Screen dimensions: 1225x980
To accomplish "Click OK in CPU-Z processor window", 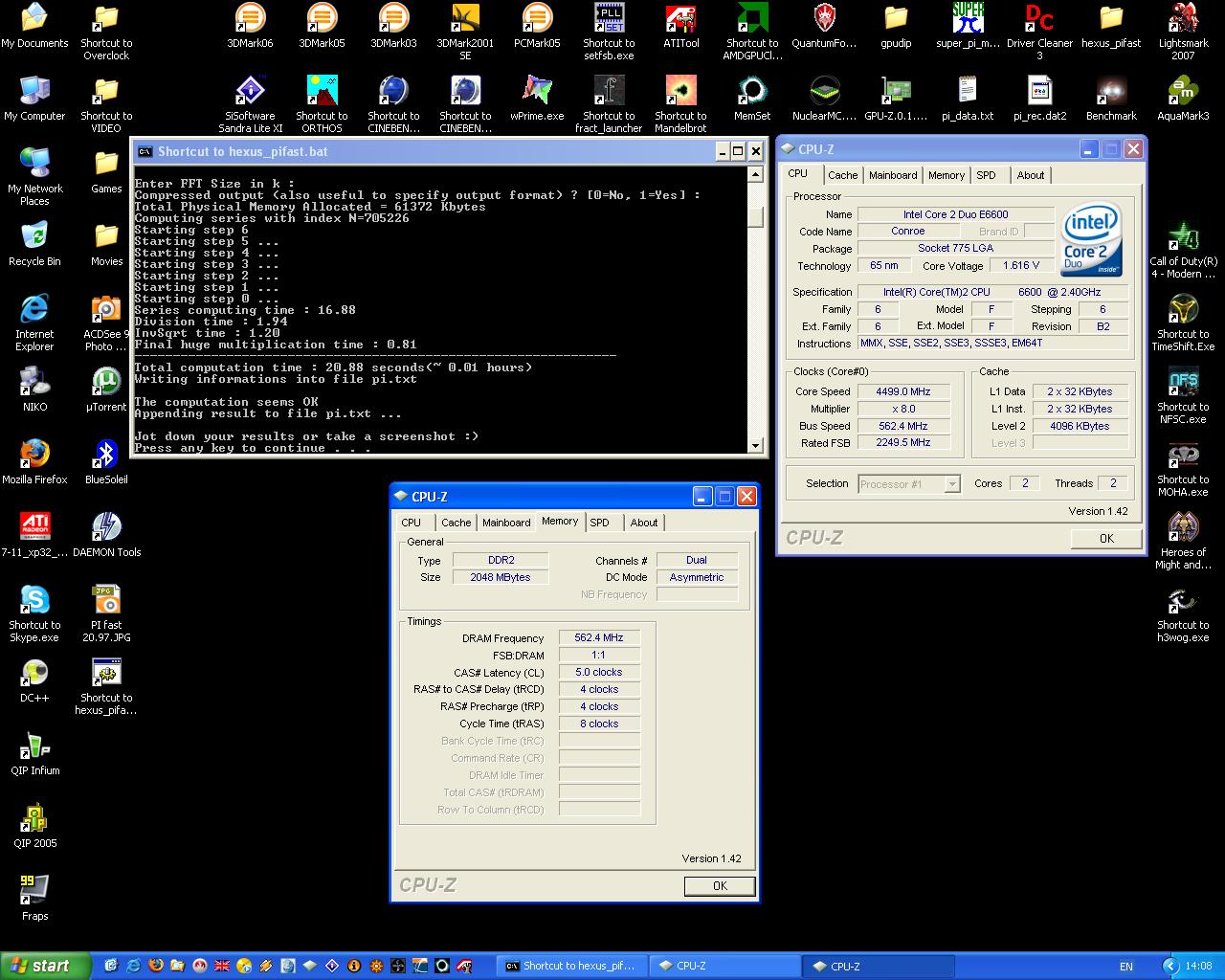I will click(x=1106, y=538).
